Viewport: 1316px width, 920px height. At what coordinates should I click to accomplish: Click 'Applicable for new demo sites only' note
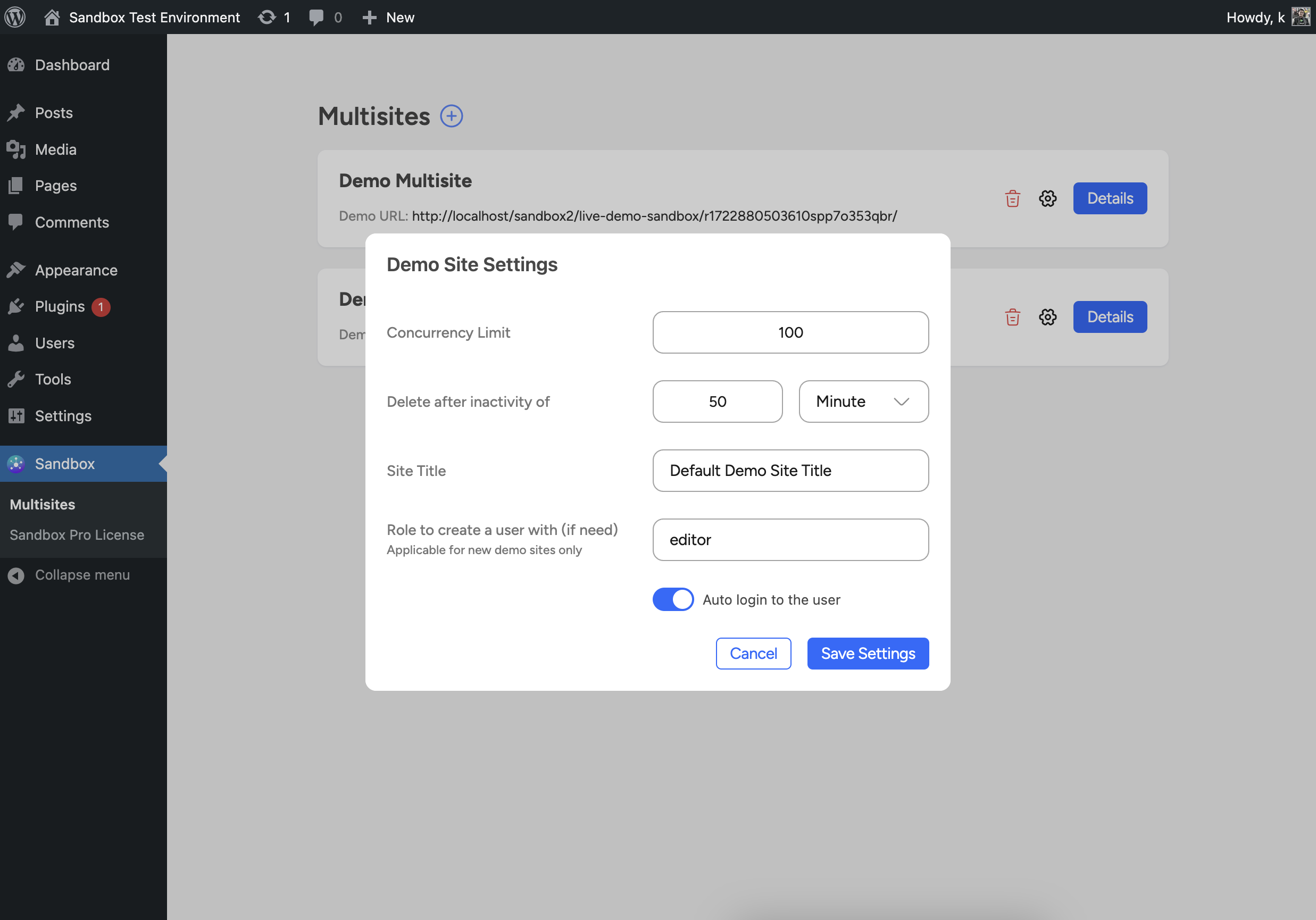tap(484, 550)
